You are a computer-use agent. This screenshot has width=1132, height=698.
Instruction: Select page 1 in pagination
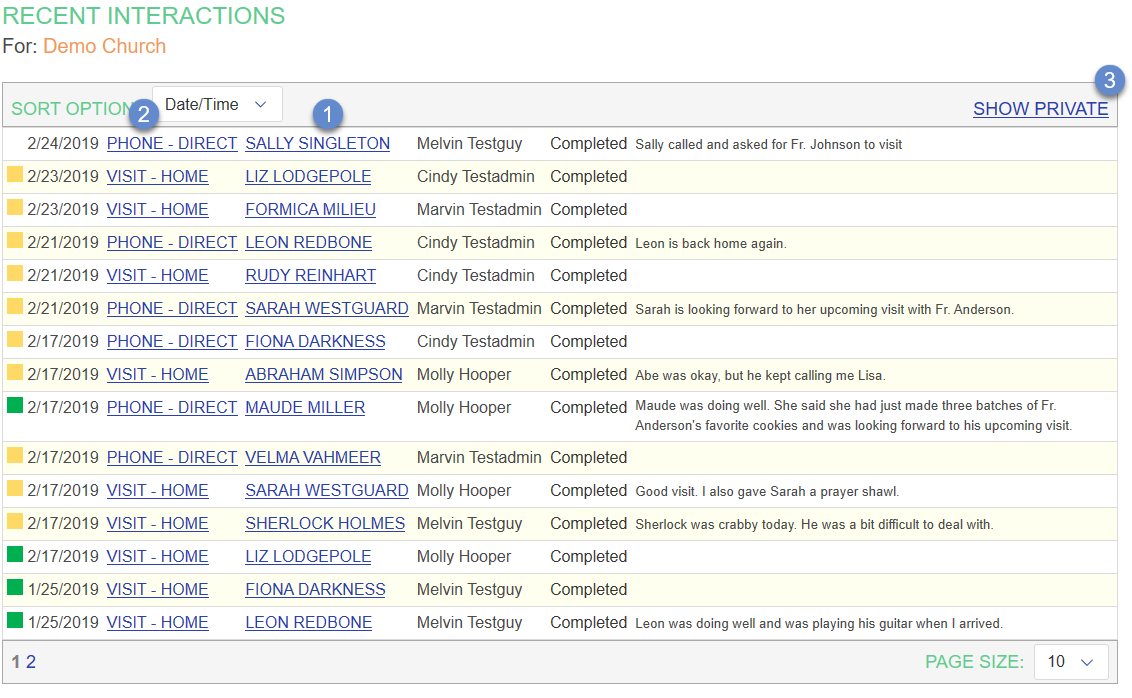16,661
